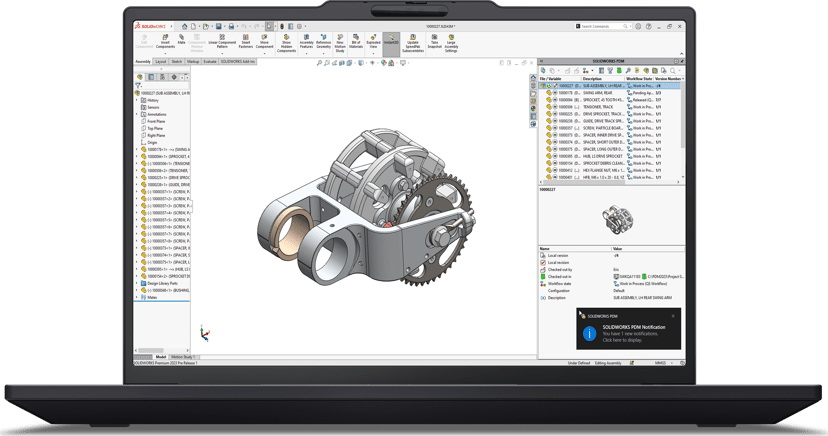Open the Exploded View dropdown arrow

(x=373, y=53)
